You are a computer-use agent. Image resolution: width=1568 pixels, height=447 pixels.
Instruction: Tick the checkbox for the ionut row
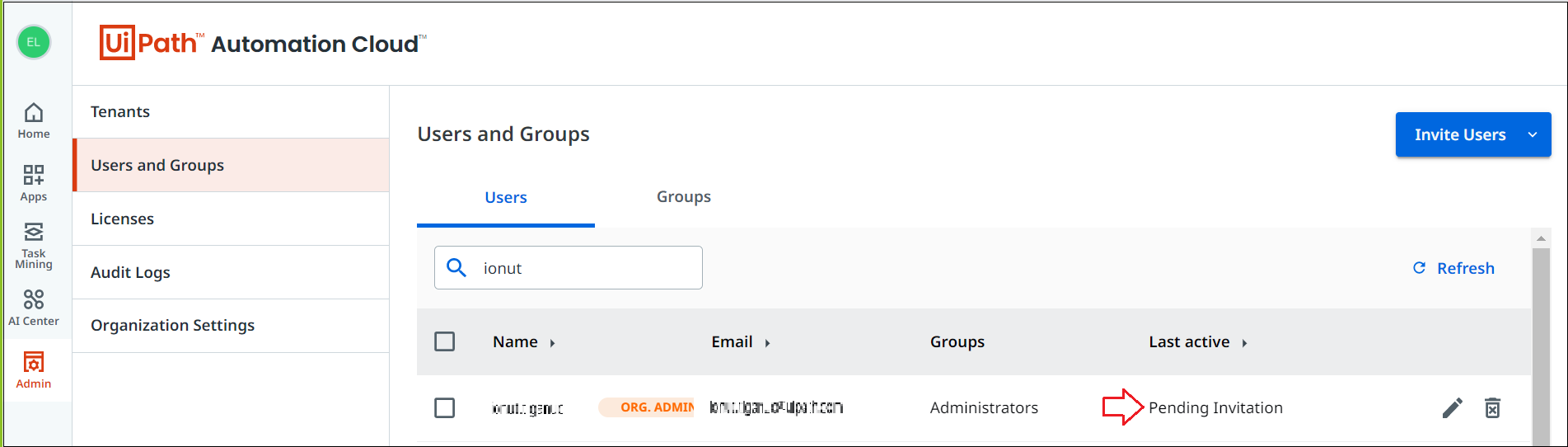pyautogui.click(x=444, y=407)
